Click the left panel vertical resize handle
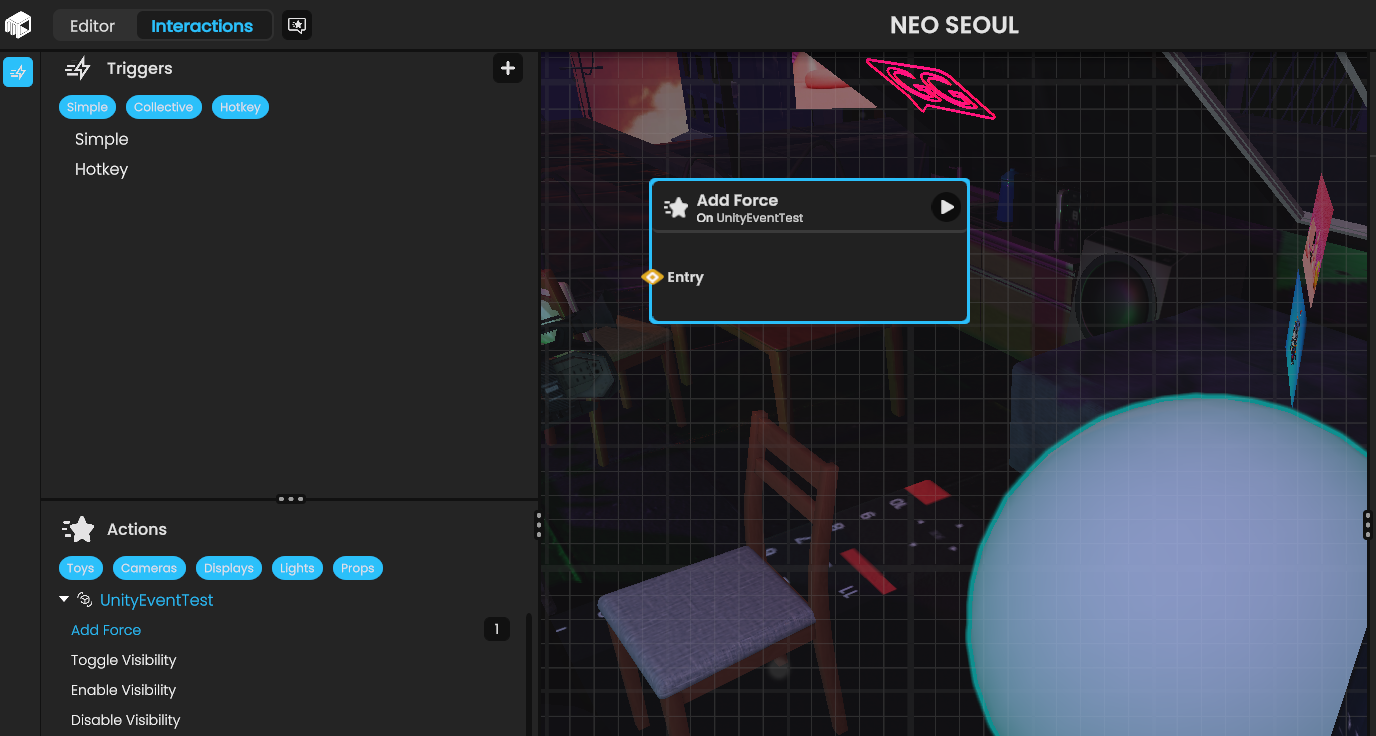 click(x=539, y=525)
